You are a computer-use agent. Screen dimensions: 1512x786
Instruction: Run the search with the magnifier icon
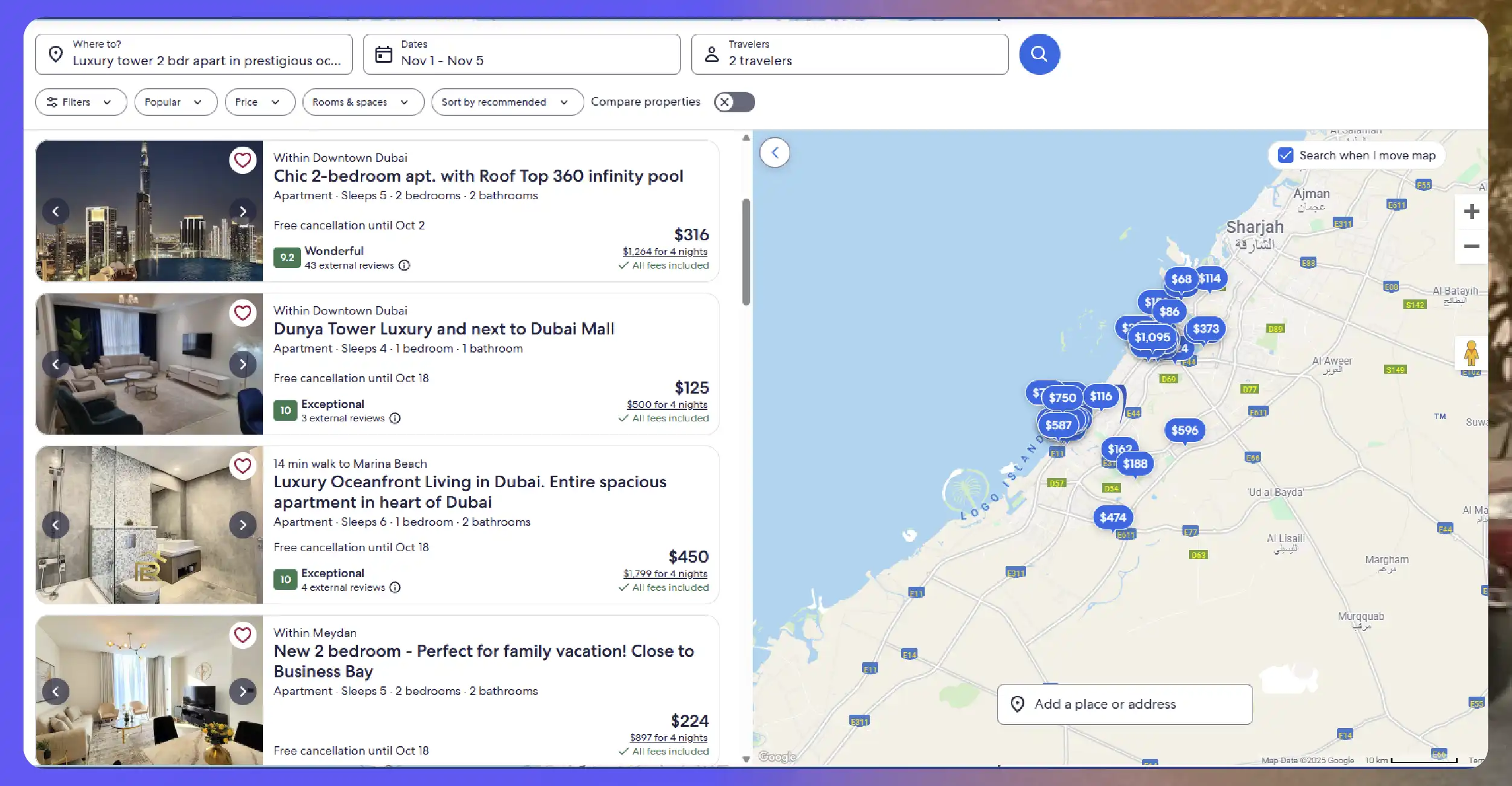coord(1039,54)
